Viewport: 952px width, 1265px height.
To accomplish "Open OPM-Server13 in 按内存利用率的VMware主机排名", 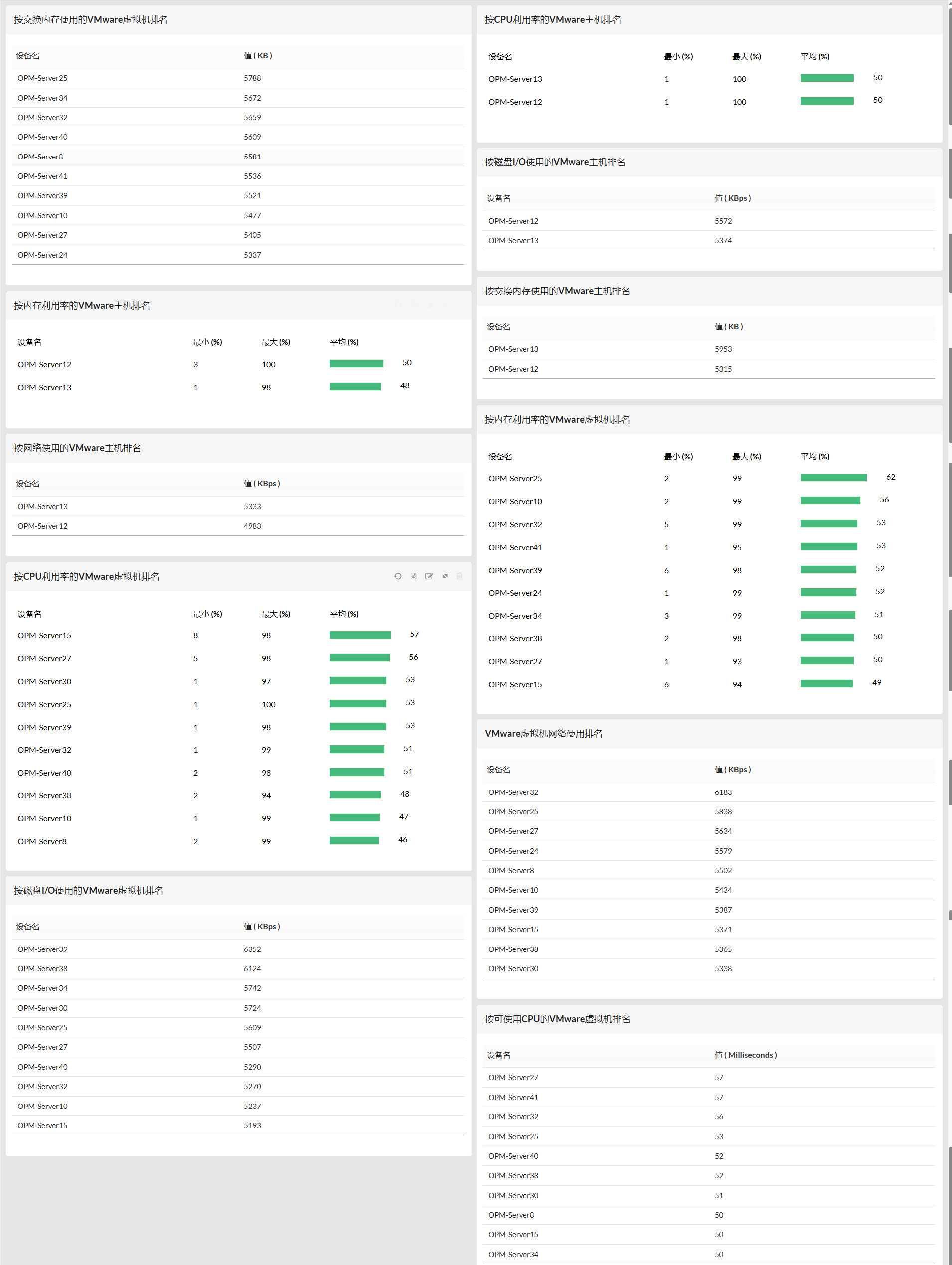I will (x=44, y=387).
